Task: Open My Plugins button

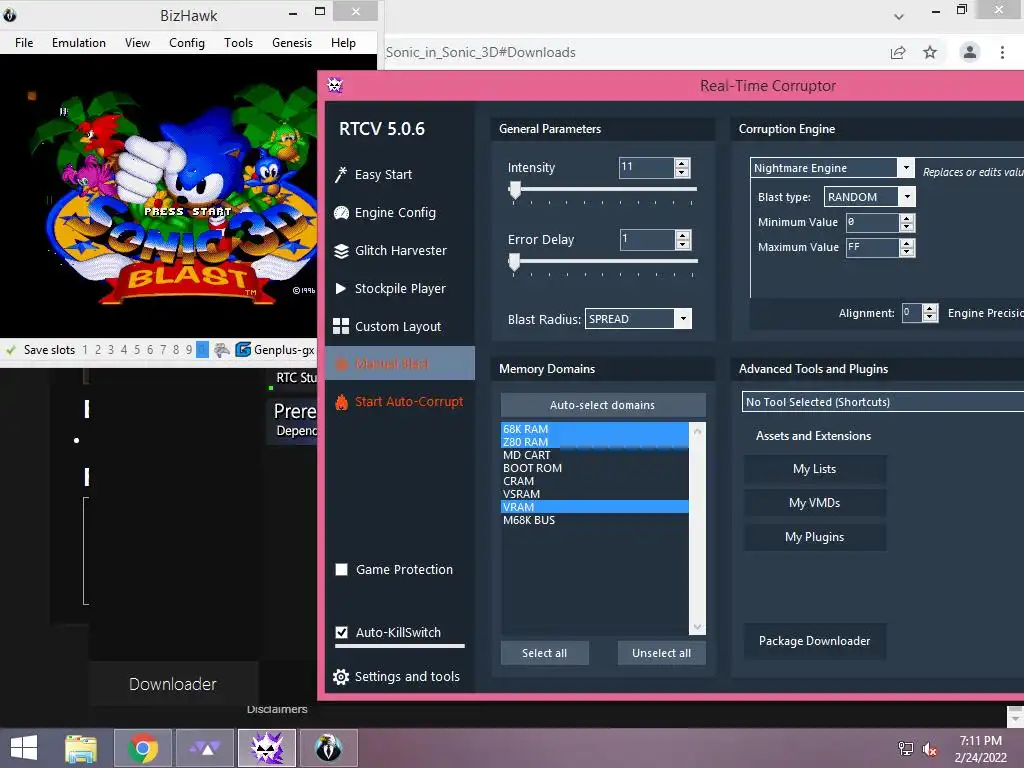Action: tap(814, 537)
